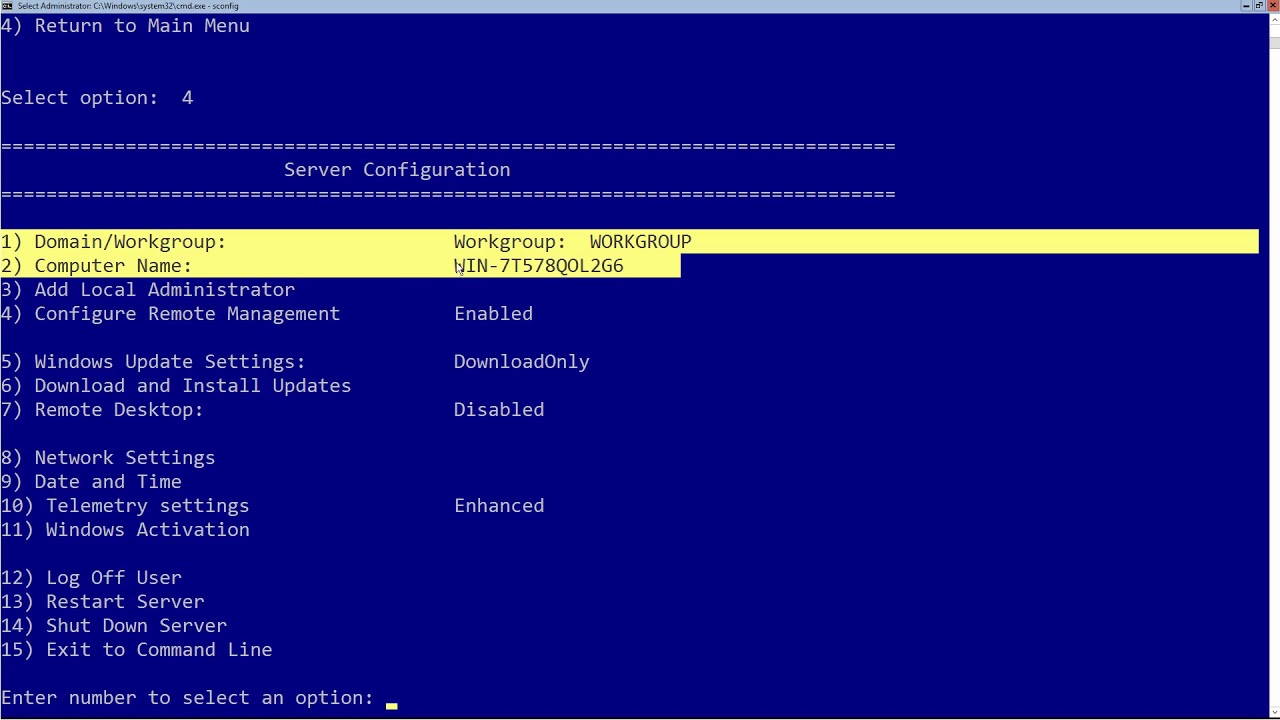1280x720 pixels.
Task: Click the '2) Computer Name:' menu line
Action: pos(96,266)
